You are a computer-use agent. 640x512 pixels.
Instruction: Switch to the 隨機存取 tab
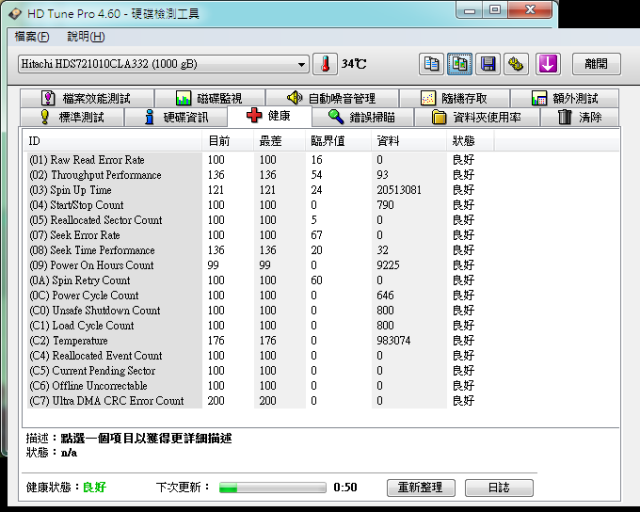click(454, 98)
